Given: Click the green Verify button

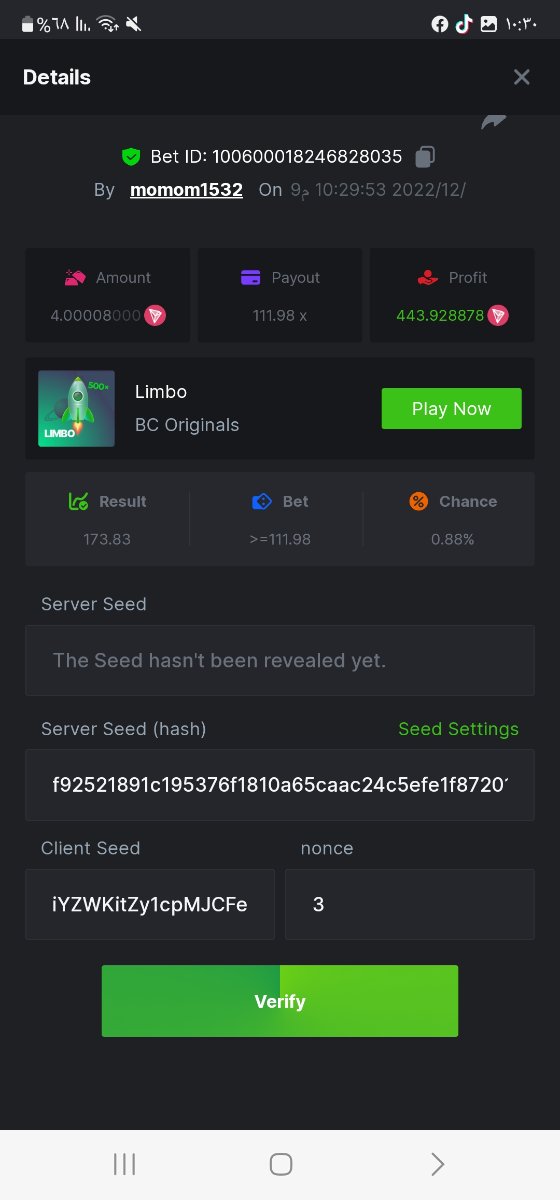Looking at the screenshot, I should click(x=280, y=1001).
